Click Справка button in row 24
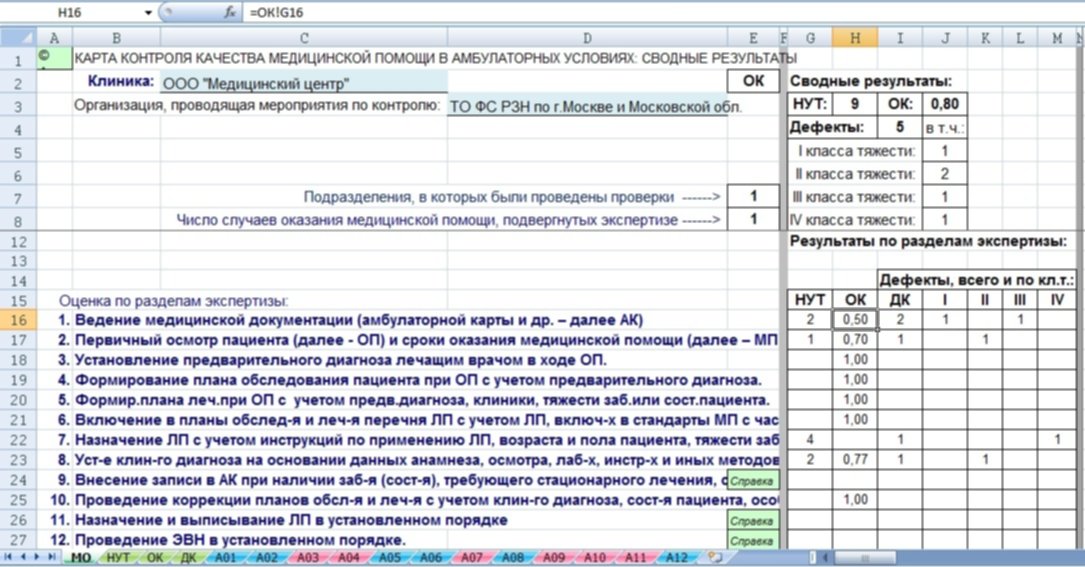This screenshot has height=567, width=1085. (751, 481)
